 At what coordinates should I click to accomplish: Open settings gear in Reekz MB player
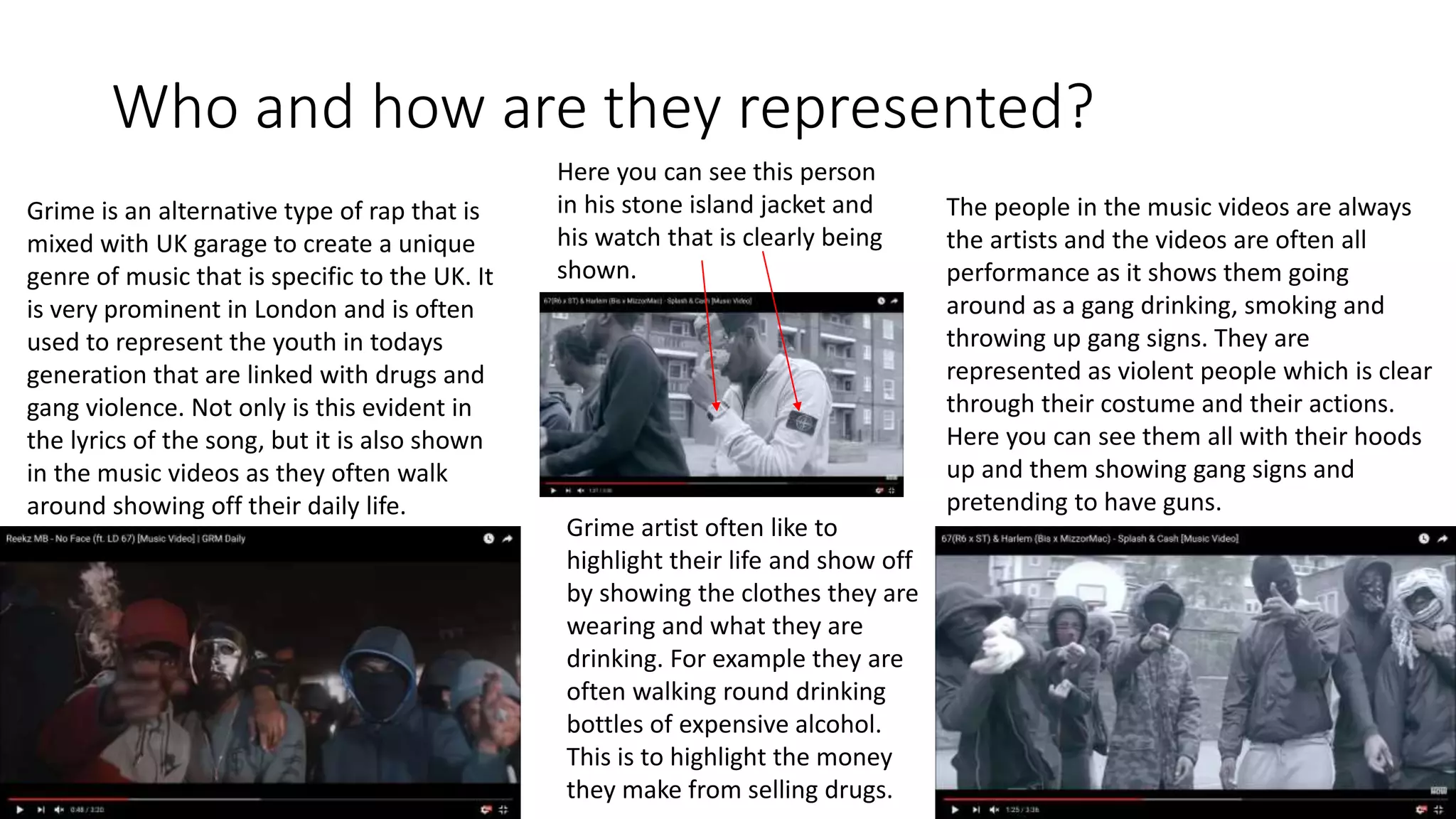click(x=486, y=810)
